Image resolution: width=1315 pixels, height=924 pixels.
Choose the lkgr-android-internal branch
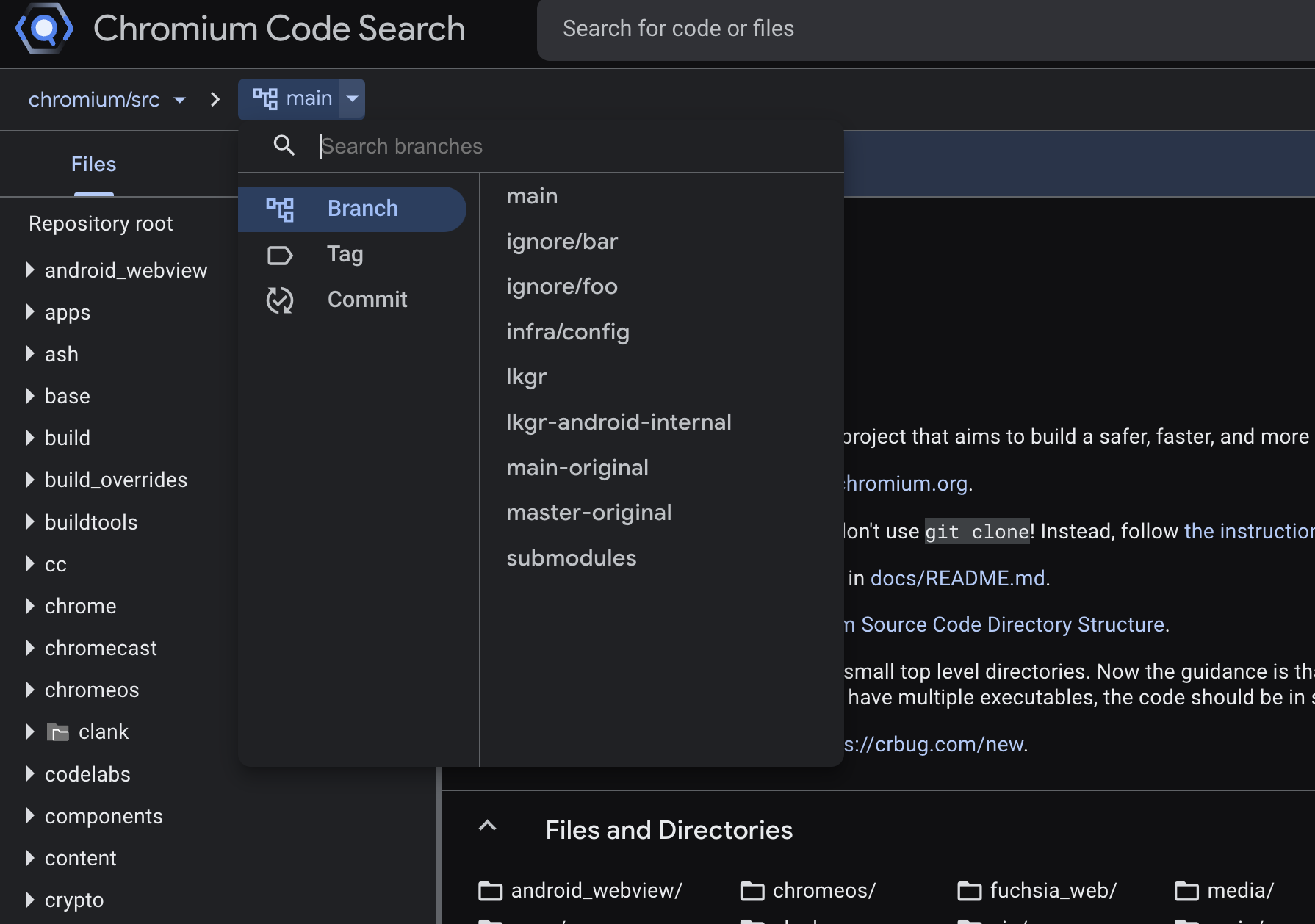(x=619, y=422)
